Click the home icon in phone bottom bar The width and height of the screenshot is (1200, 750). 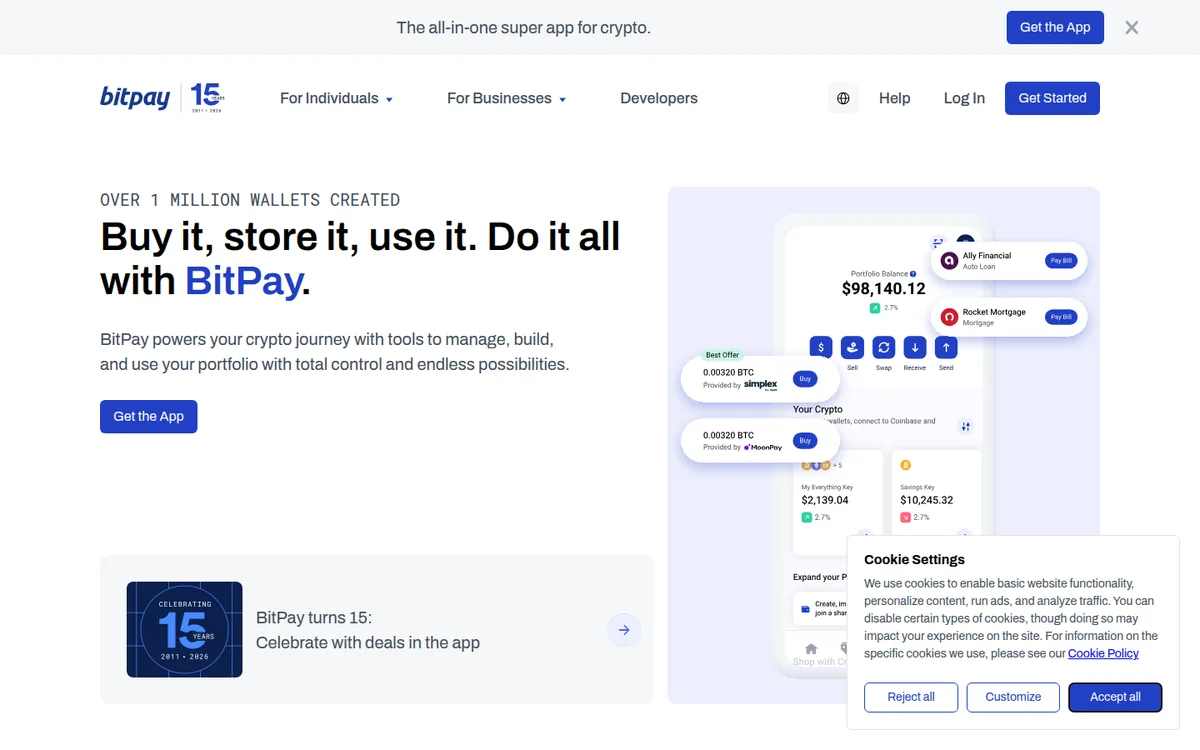pyautogui.click(x=811, y=648)
